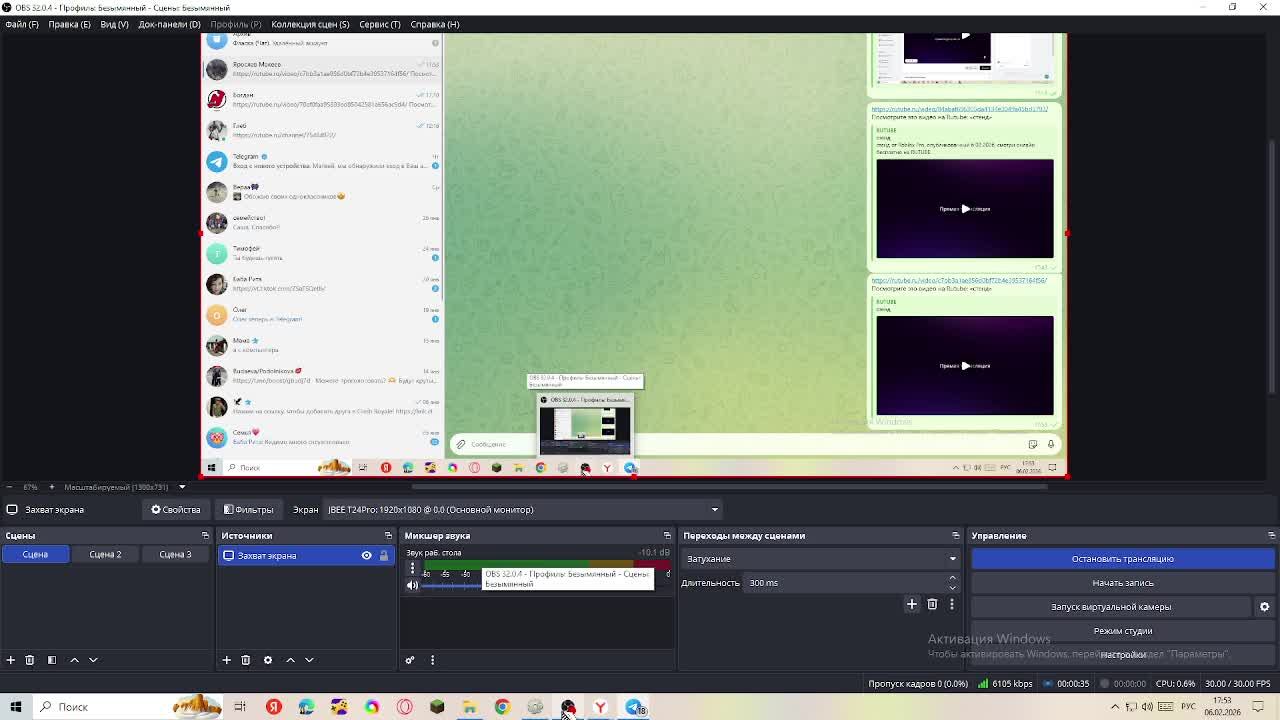Click the taskbar Поиск search box
Screen dimensions: 1280x720
click(128, 707)
